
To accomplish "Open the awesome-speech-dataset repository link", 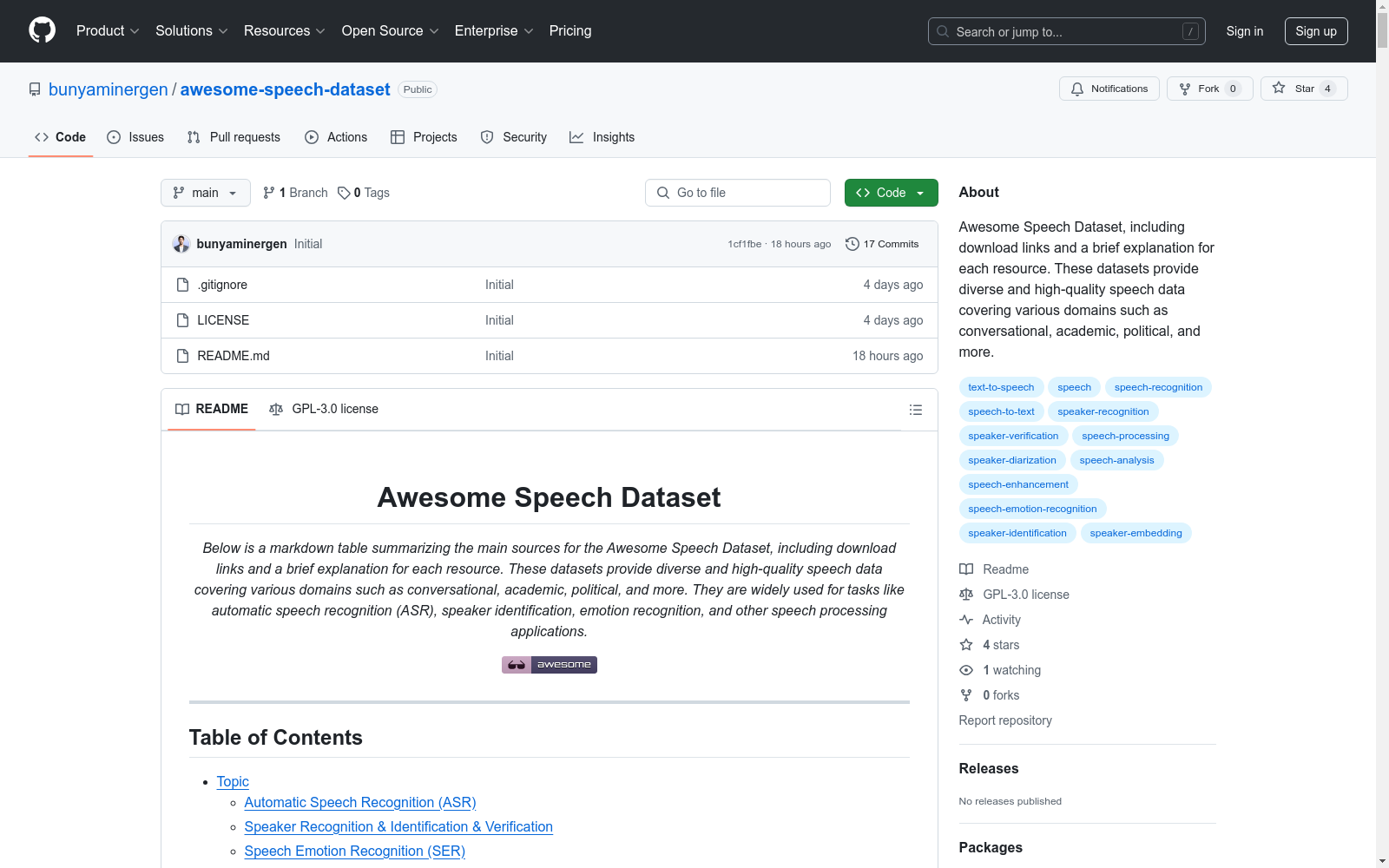I will (286, 89).
